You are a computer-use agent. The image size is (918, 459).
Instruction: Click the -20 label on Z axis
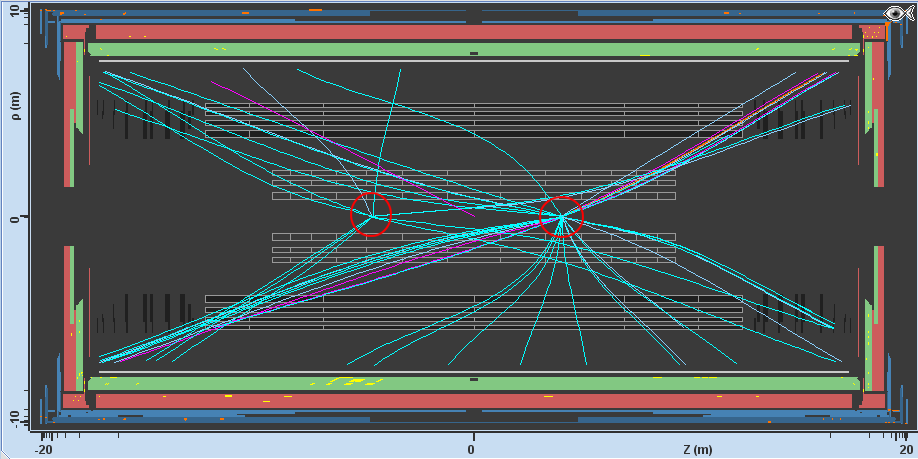click(x=44, y=449)
